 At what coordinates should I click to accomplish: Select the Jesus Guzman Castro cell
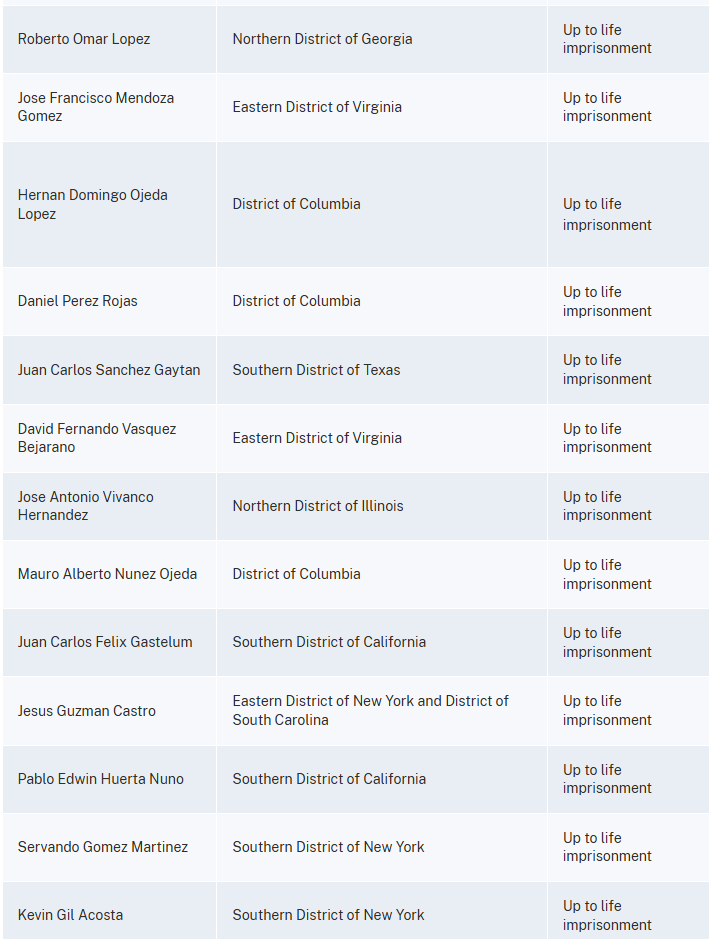(87, 711)
